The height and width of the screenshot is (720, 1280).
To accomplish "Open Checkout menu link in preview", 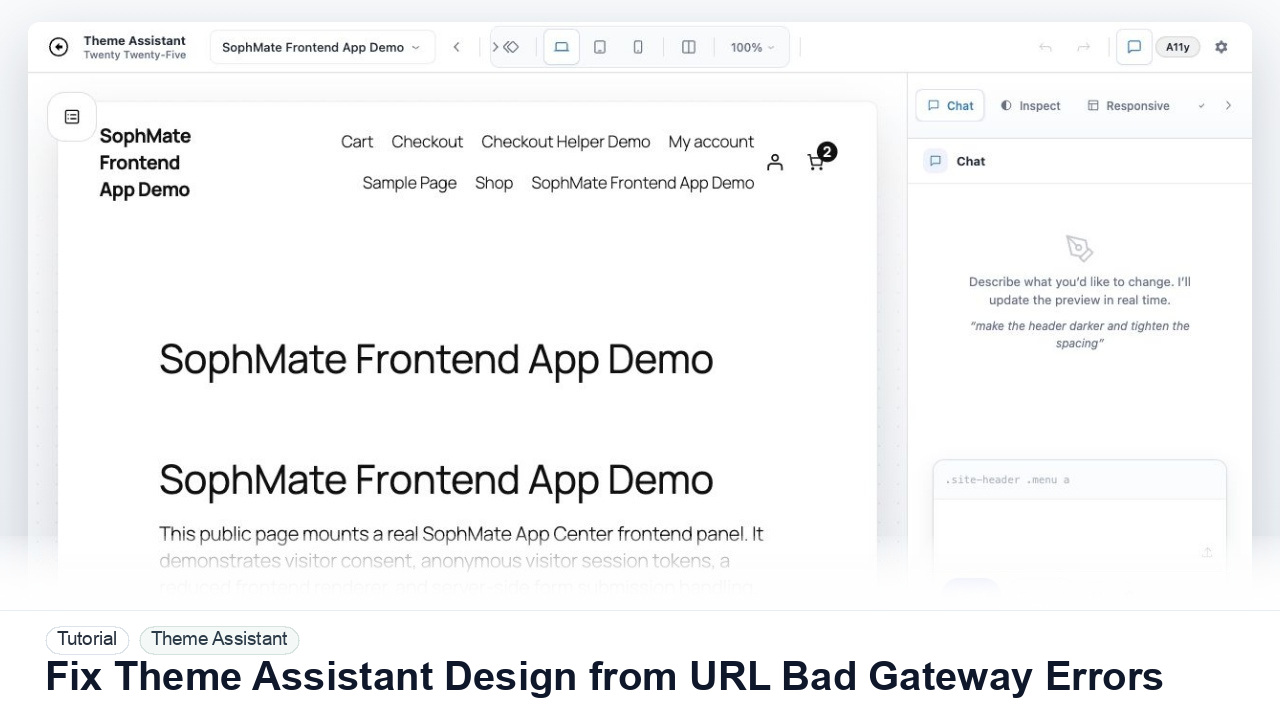I will tap(427, 142).
